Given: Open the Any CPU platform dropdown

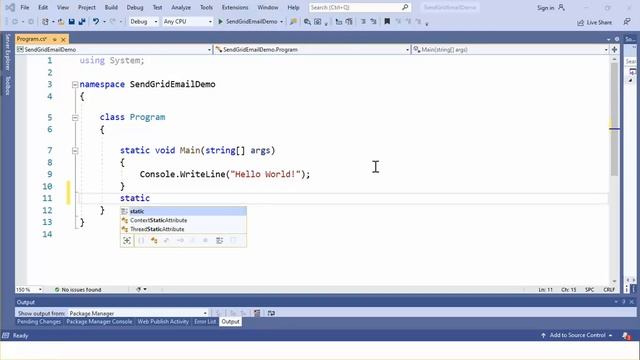Looking at the screenshot, I should point(187,22).
